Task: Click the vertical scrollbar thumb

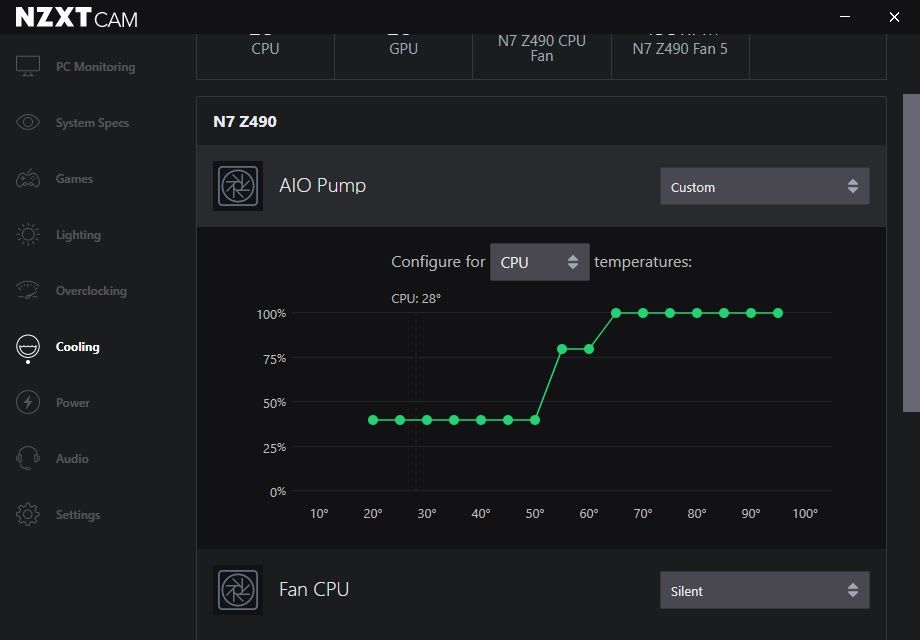Action: tap(911, 253)
